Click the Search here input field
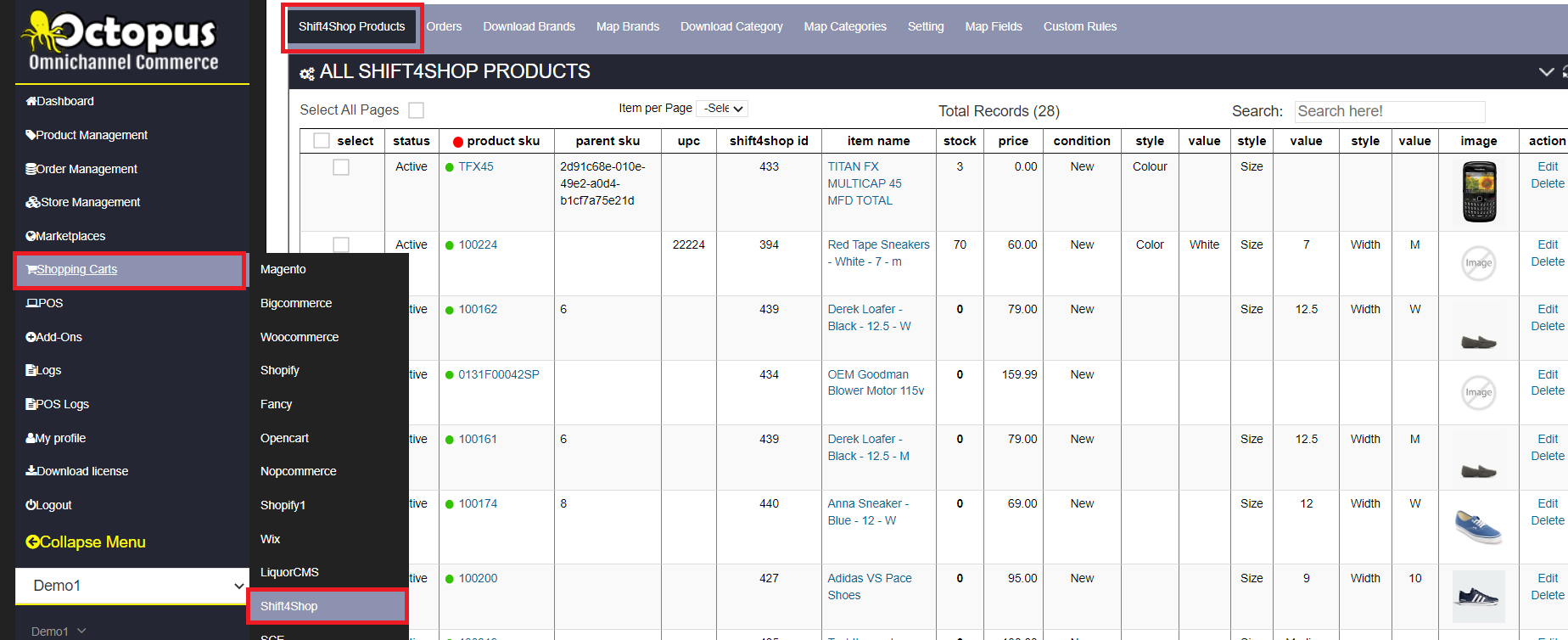Image resolution: width=1568 pixels, height=640 pixels. point(1390,111)
